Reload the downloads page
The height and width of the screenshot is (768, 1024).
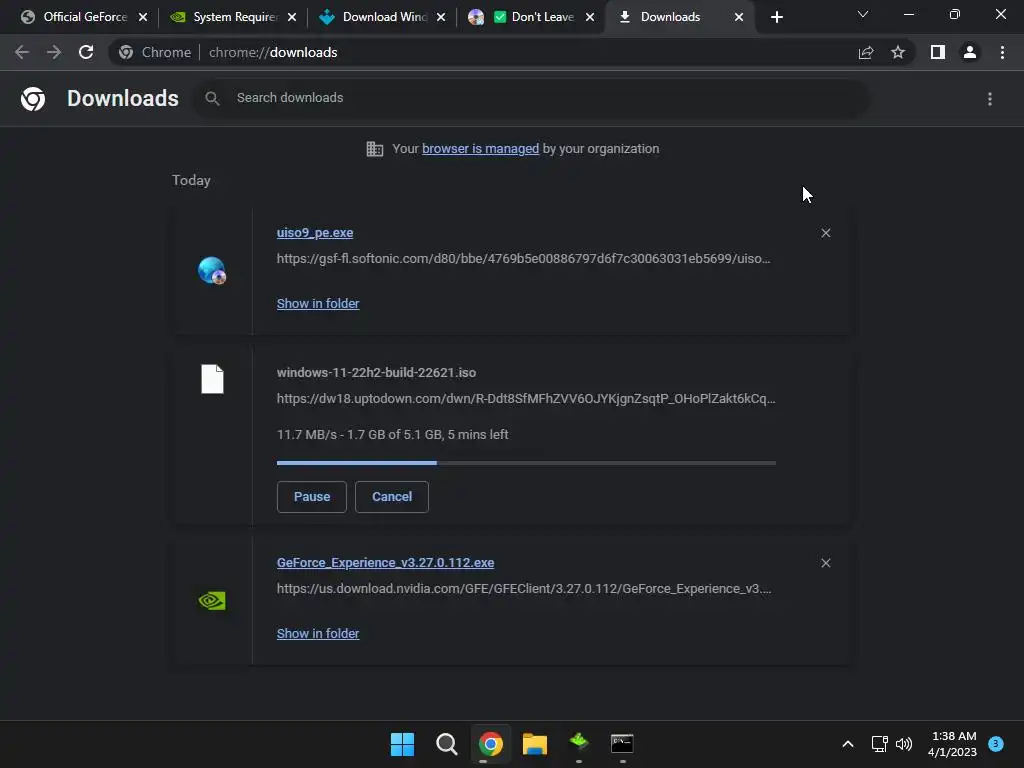86,52
